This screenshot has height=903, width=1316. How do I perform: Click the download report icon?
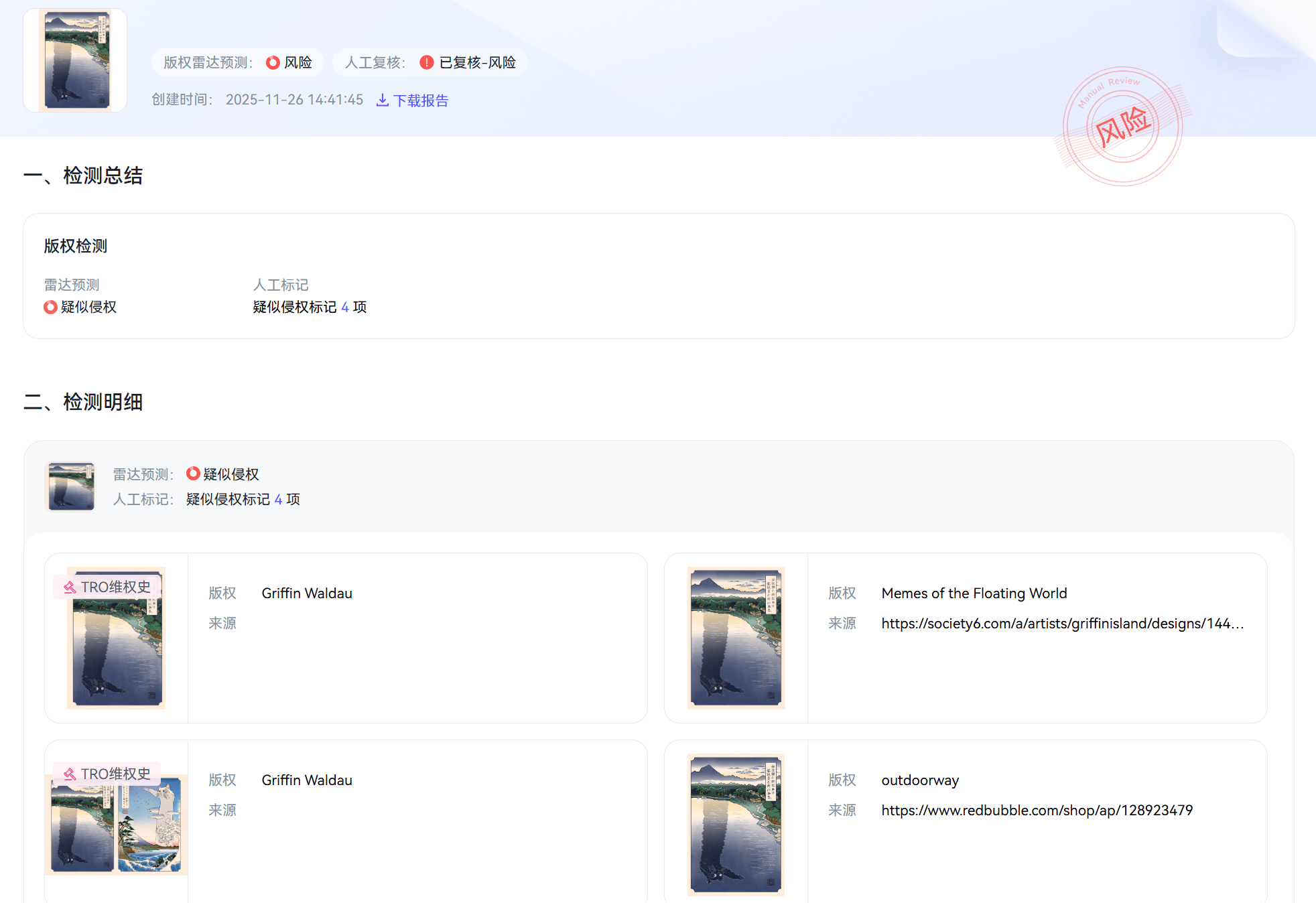coord(383,100)
